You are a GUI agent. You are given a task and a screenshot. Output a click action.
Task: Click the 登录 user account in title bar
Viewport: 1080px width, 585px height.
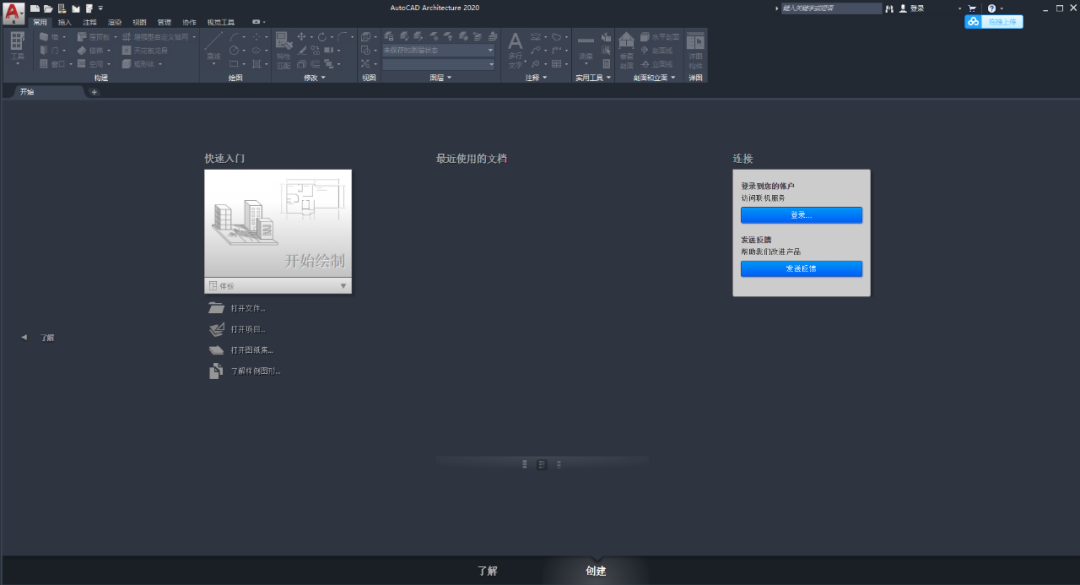(x=912, y=8)
